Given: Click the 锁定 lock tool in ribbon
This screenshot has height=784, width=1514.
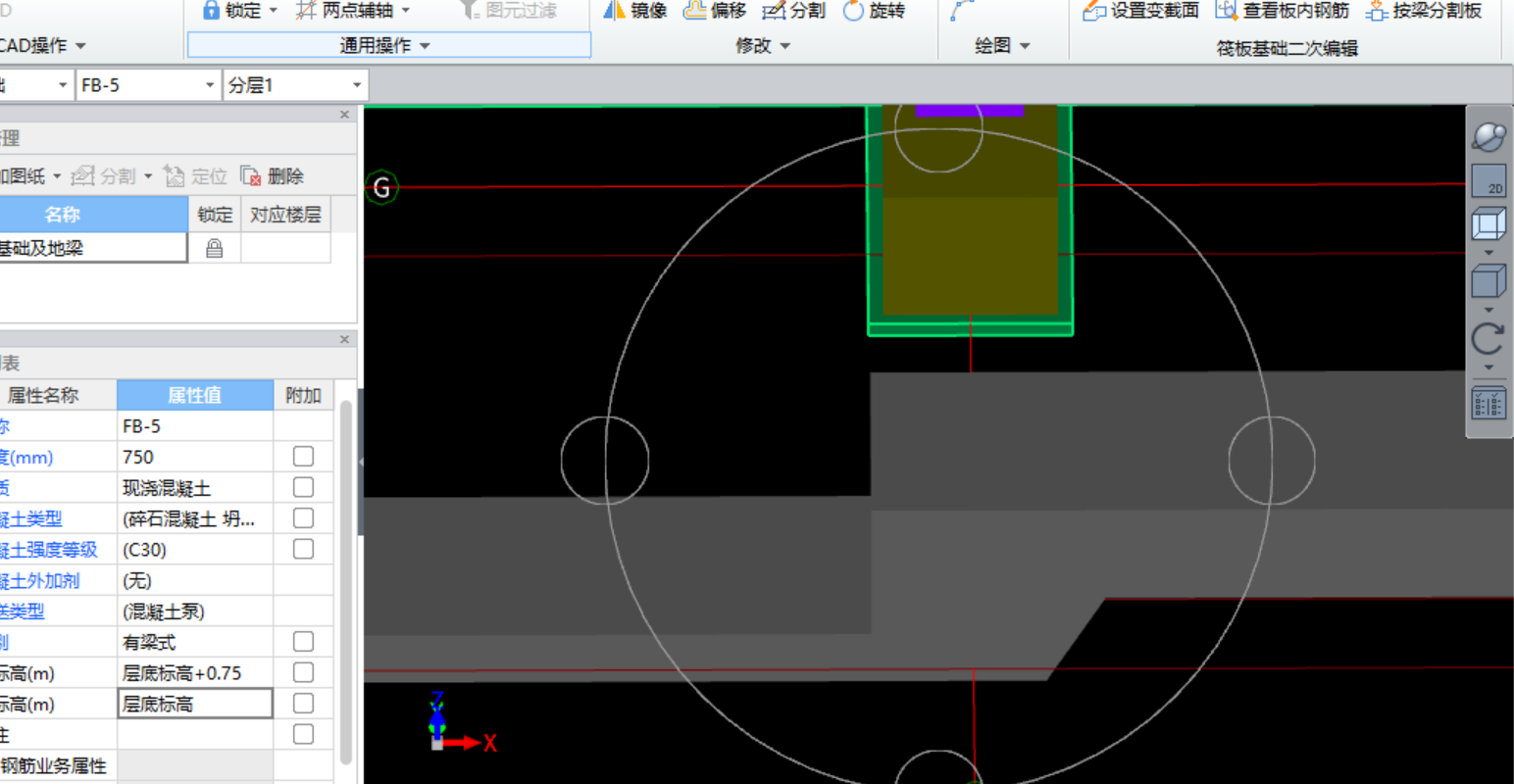Looking at the screenshot, I should tap(232, 11).
